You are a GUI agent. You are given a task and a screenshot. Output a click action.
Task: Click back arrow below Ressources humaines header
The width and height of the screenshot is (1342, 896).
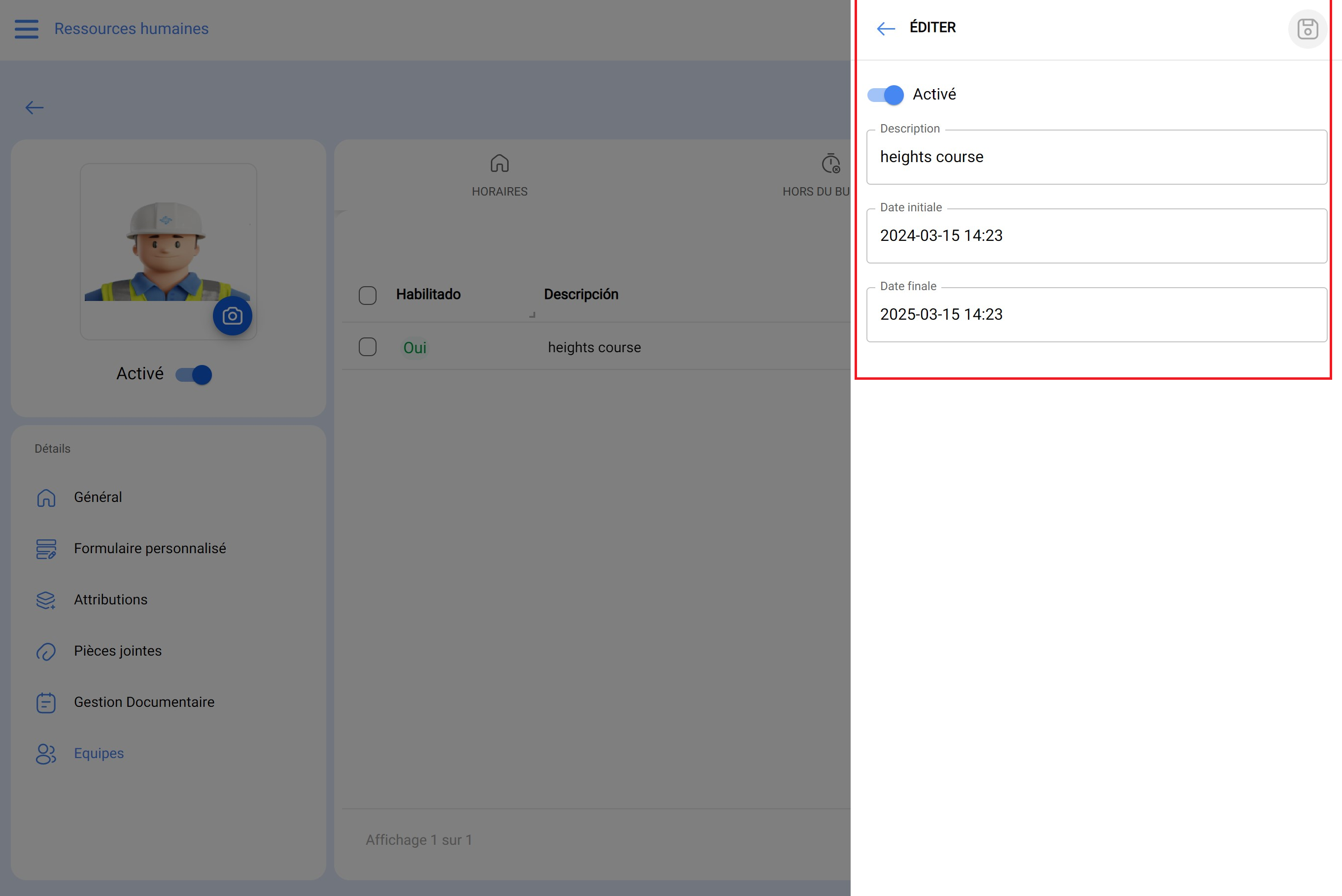[34, 107]
